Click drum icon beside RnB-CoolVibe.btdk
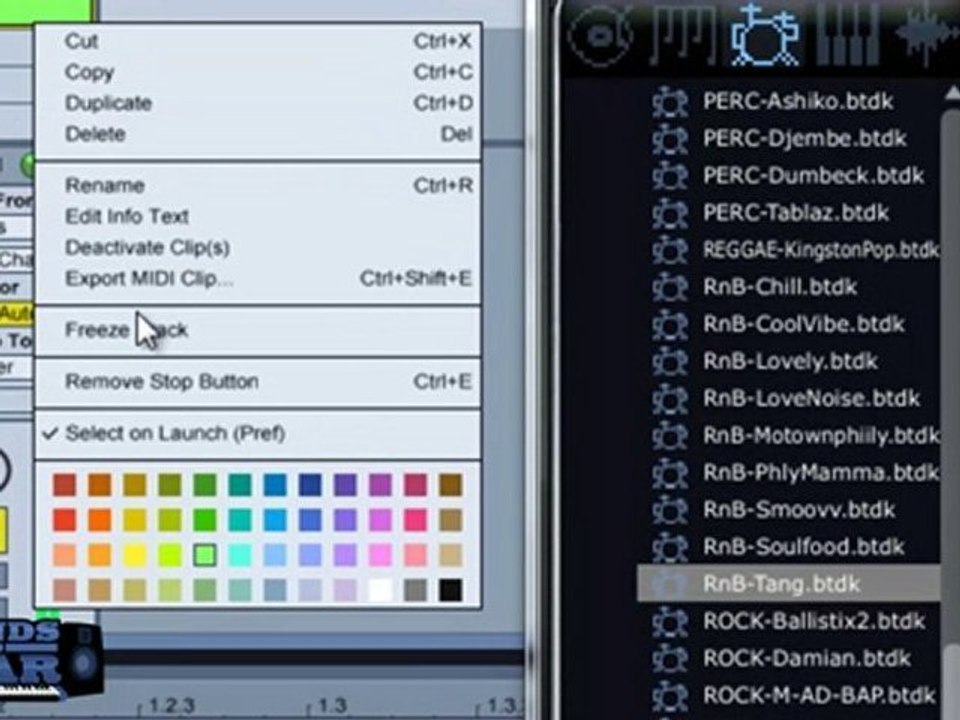 (x=670, y=324)
